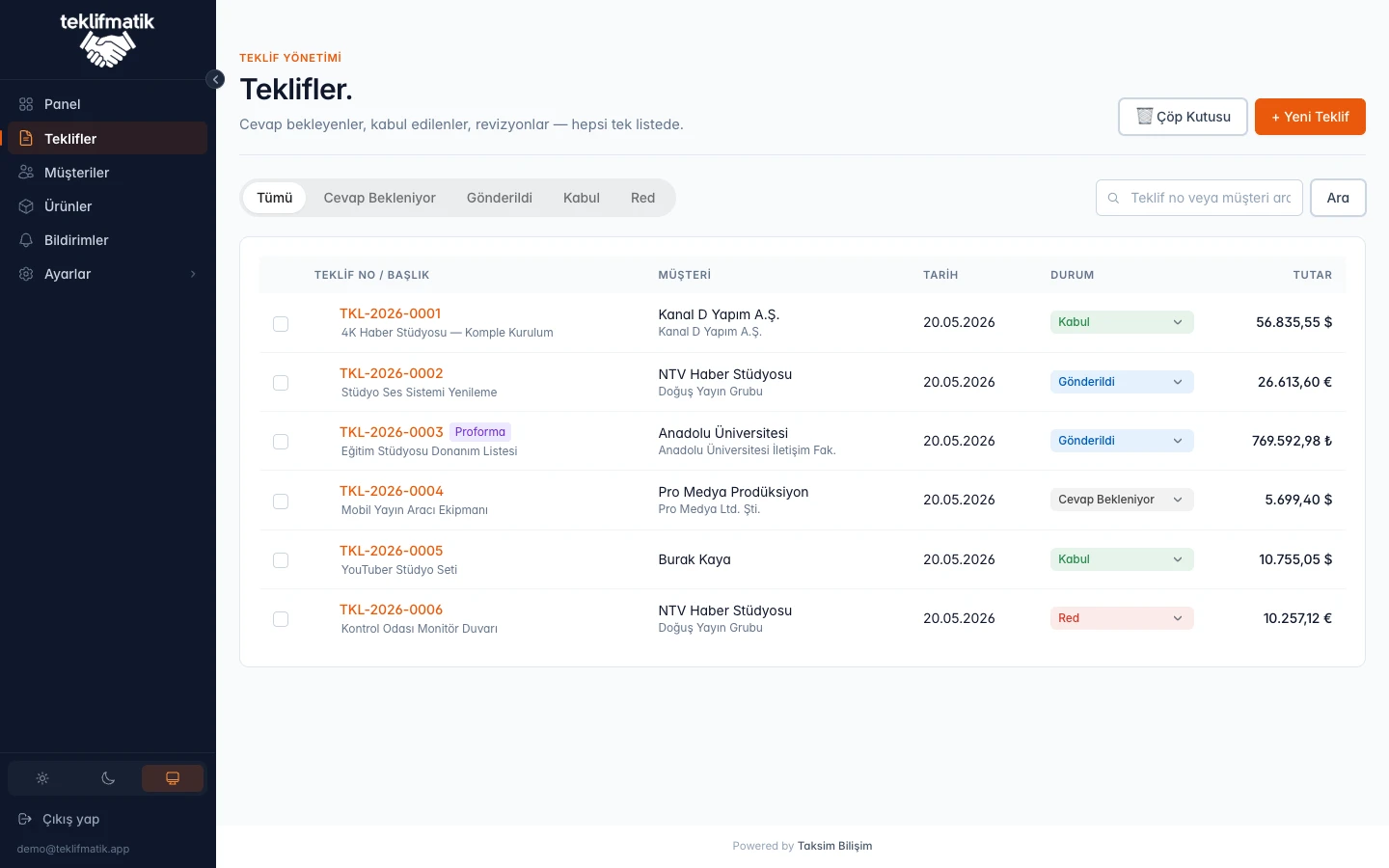
Task: Click the Proforma badge on TKL-2026-0003
Action: [x=480, y=432]
